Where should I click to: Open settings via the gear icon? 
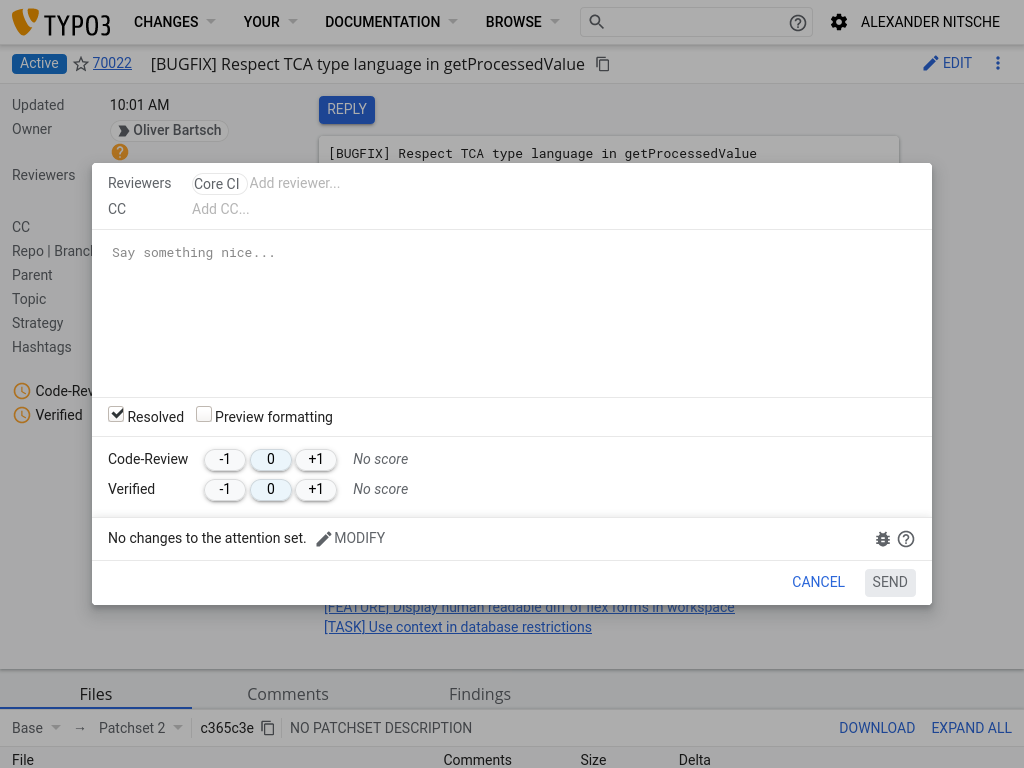839,22
